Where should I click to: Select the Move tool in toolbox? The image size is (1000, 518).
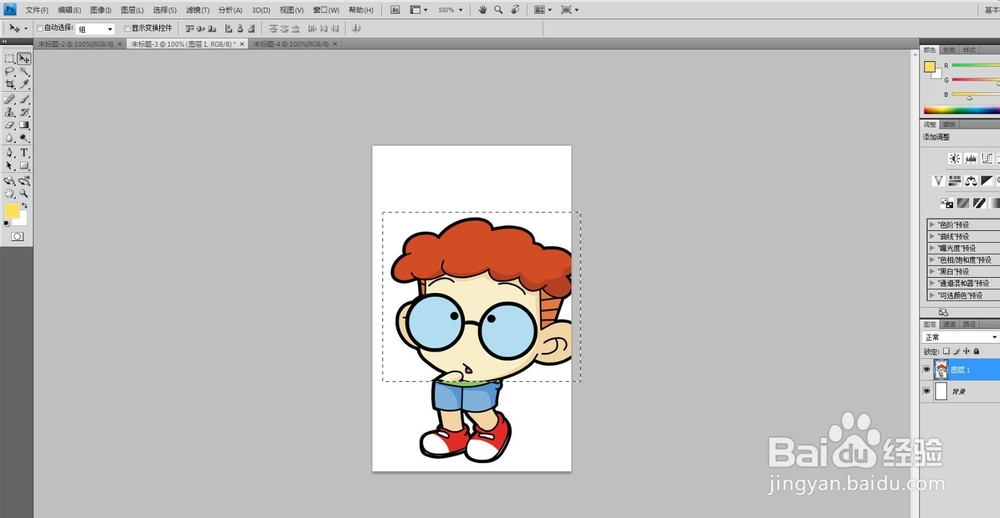[24, 59]
